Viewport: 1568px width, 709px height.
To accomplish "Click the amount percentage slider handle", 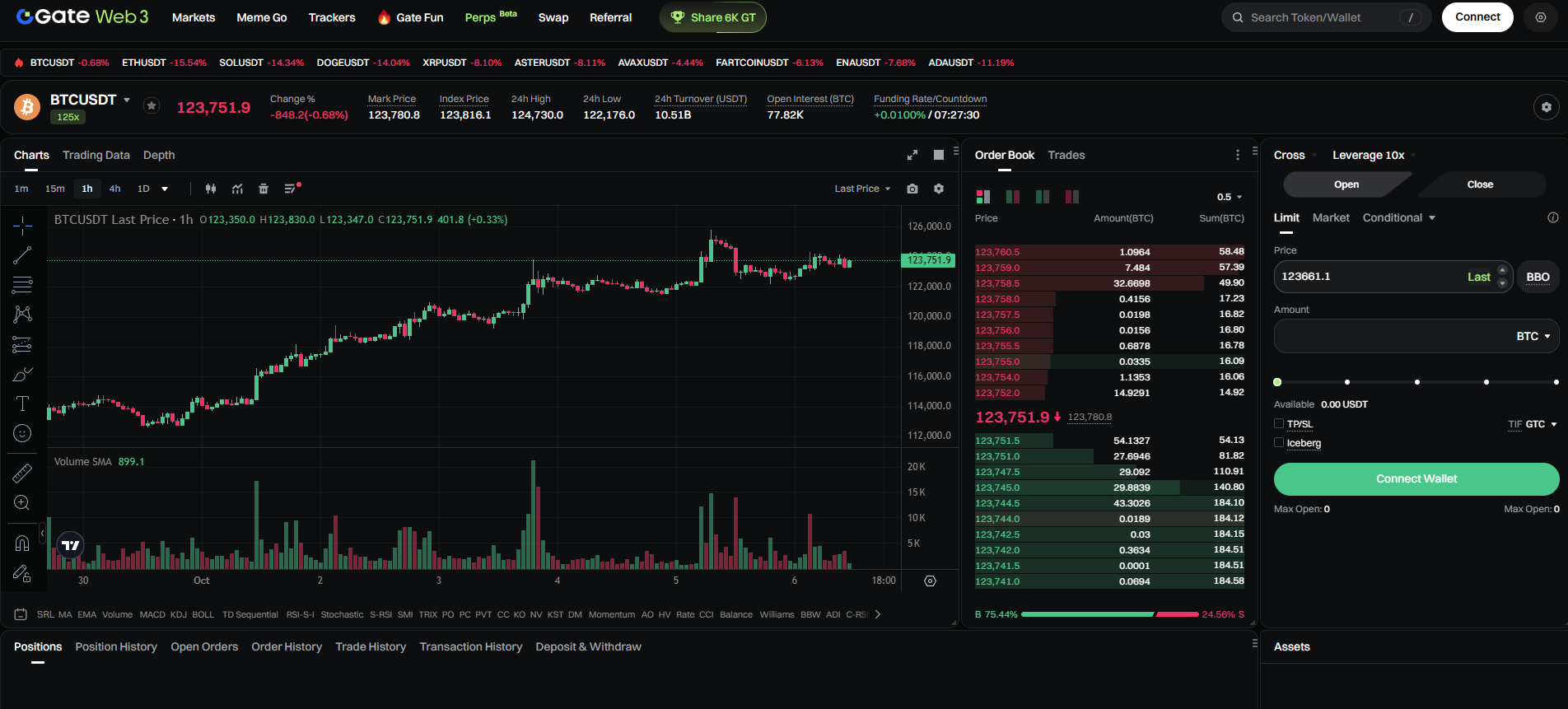I will [x=1277, y=382].
